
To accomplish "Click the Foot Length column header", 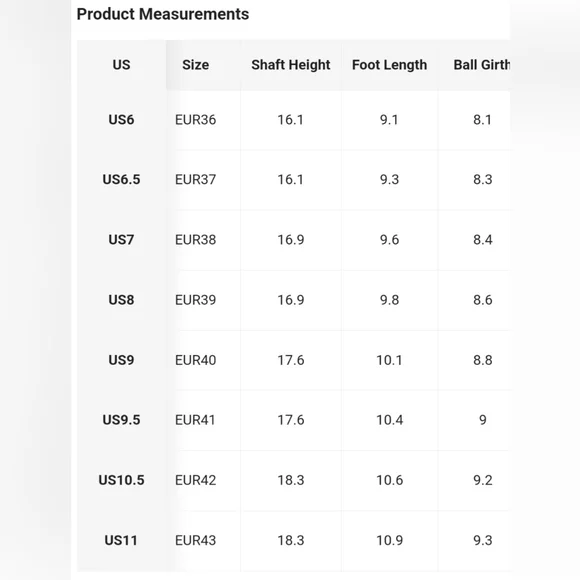I will coord(390,65).
